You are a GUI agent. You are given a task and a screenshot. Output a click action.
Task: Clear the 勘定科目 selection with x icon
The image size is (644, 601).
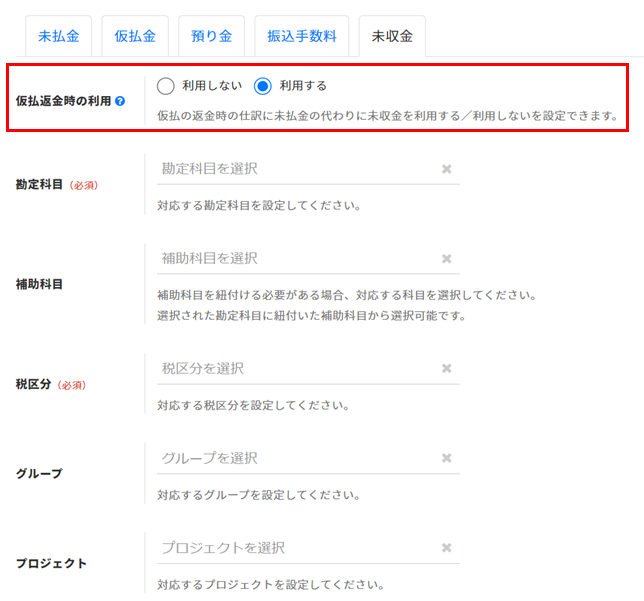(447, 169)
